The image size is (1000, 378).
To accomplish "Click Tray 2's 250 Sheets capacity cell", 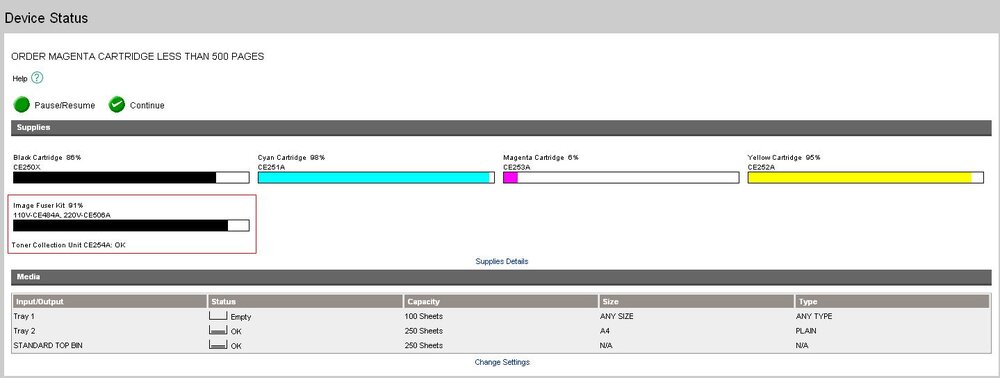I will coord(423,331).
